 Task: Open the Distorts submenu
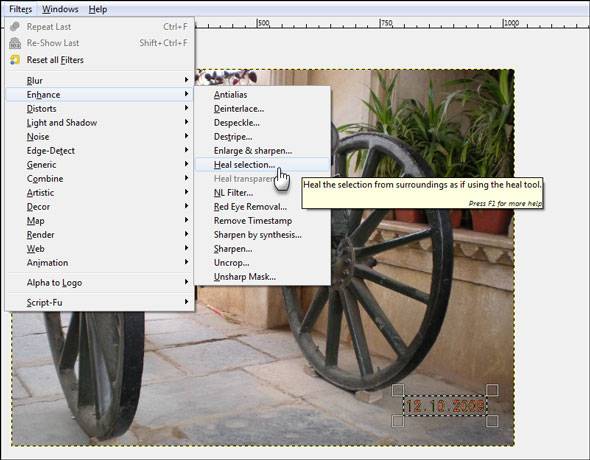click(99, 109)
